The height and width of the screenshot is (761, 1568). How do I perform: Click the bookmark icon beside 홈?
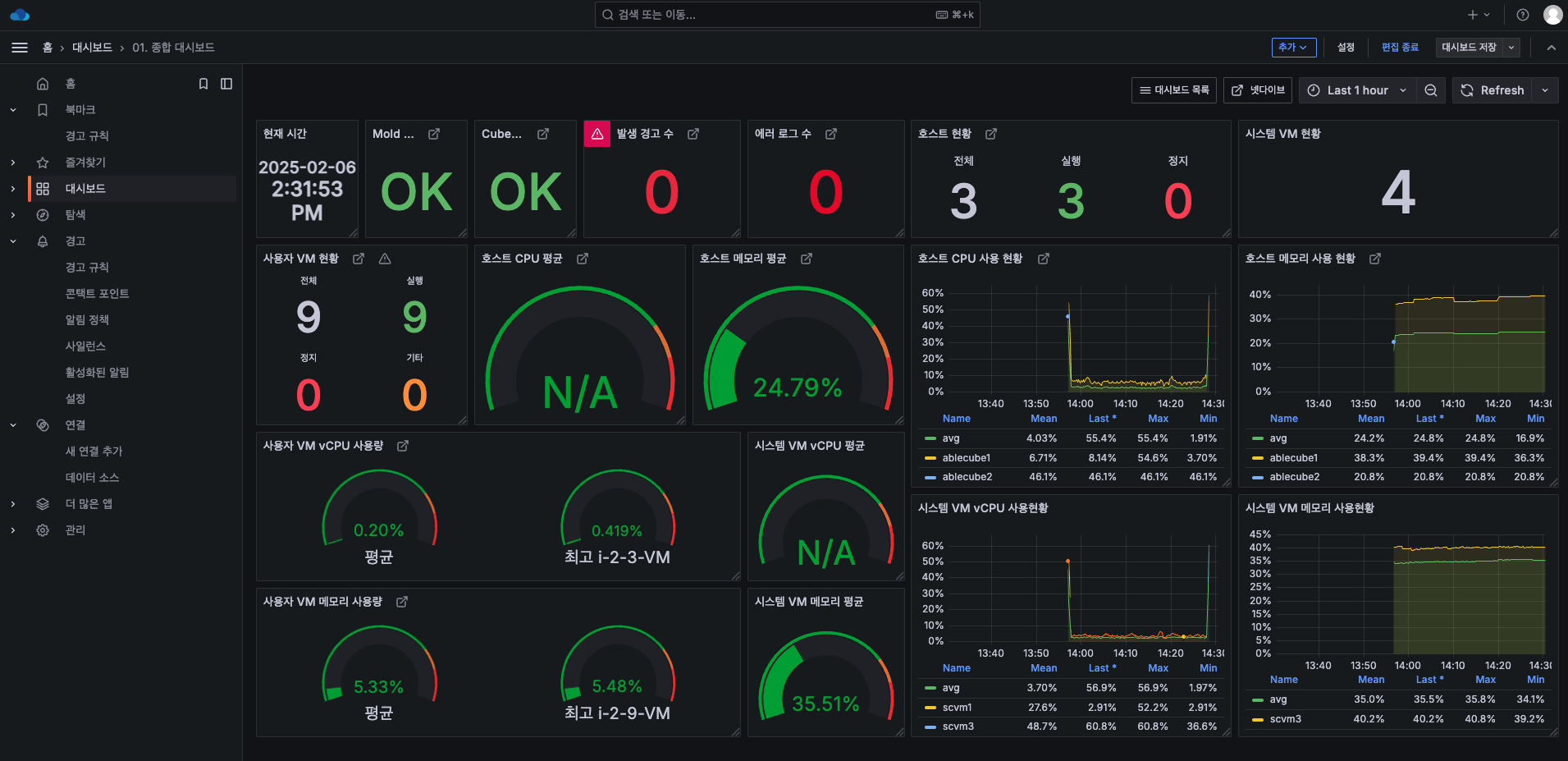click(x=203, y=84)
